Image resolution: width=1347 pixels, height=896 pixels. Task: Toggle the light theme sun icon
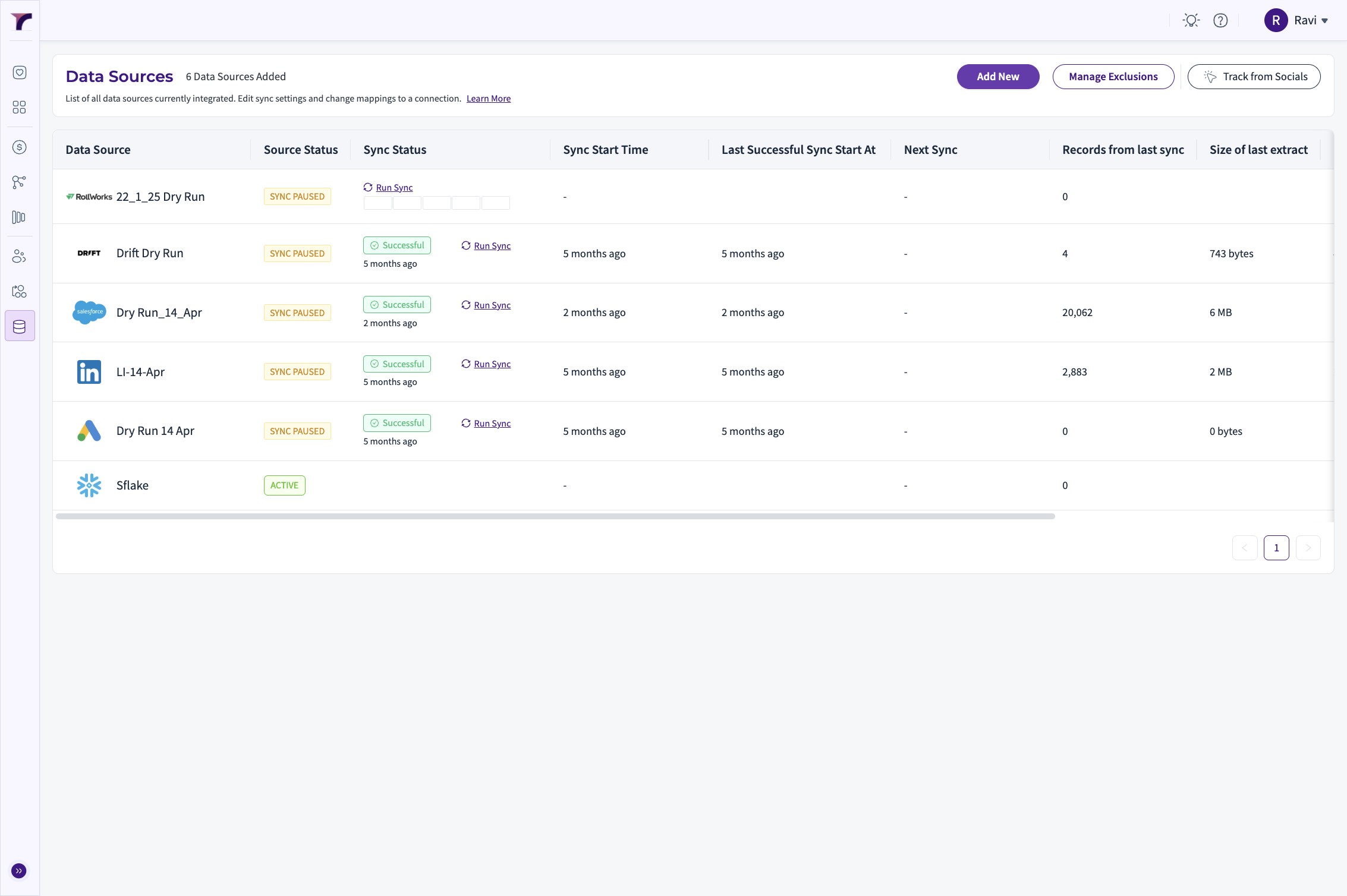1191,21
